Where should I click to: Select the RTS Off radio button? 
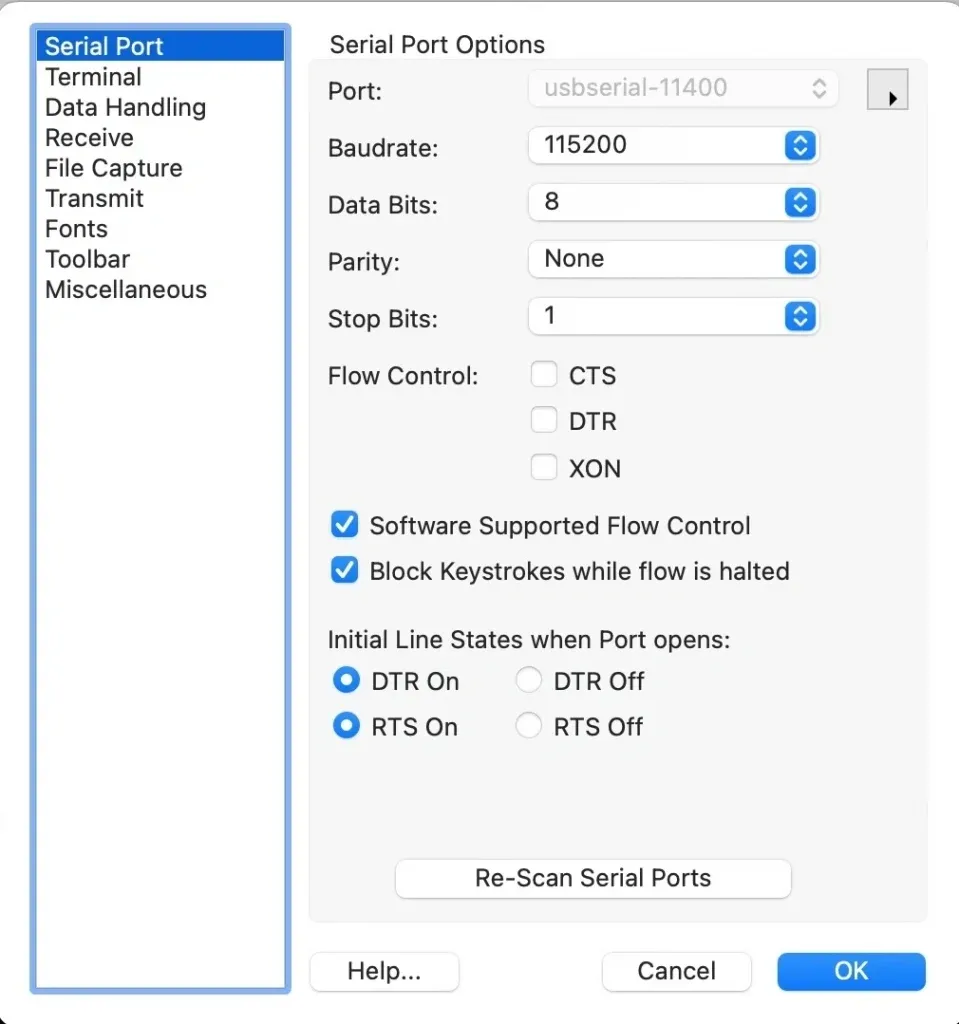pyautogui.click(x=528, y=726)
